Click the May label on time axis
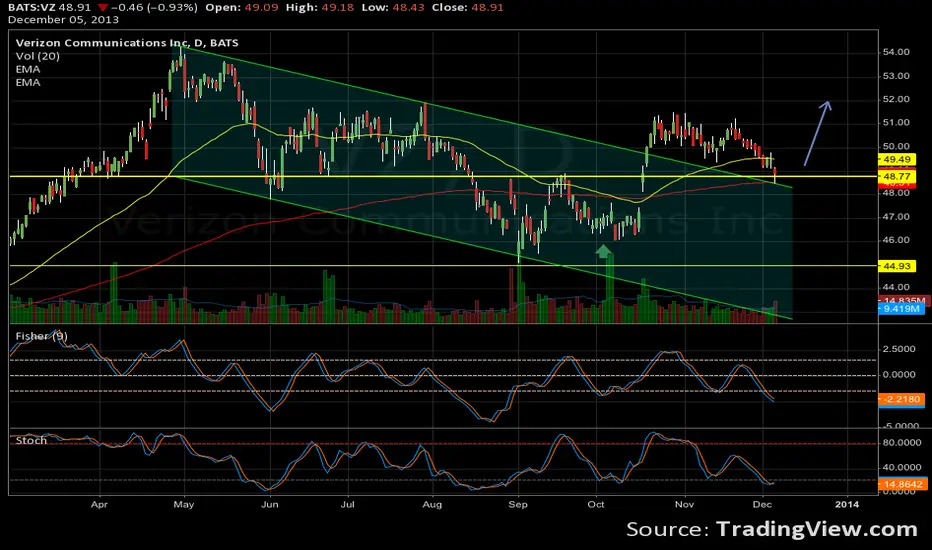This screenshot has height=550, width=932. pos(184,504)
